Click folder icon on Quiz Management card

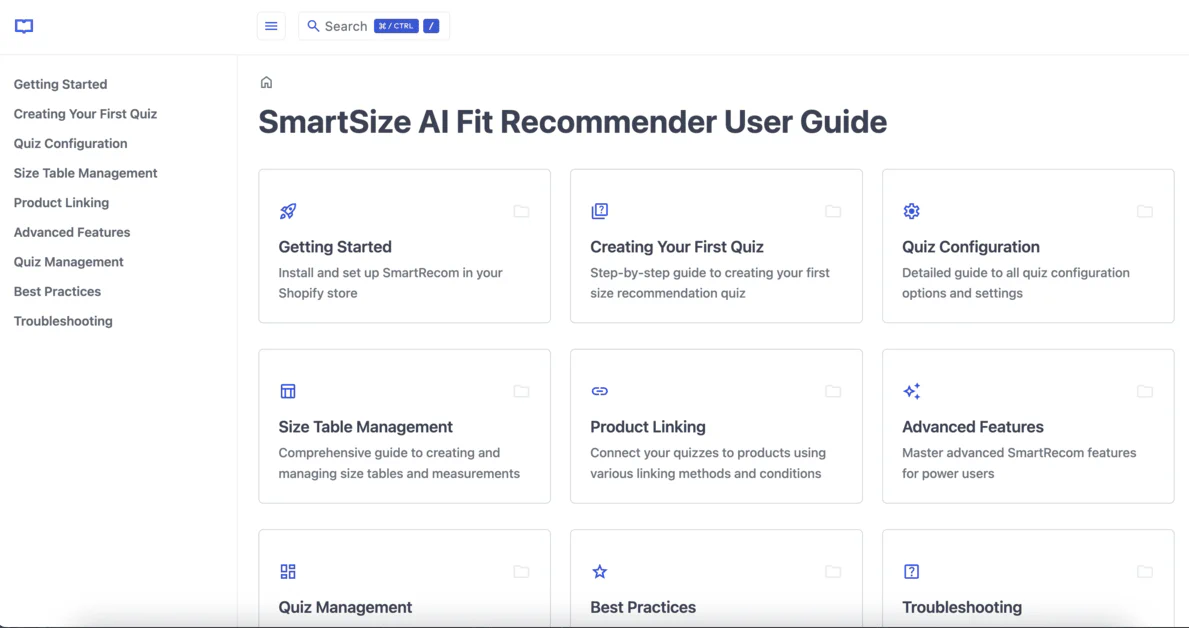(521, 572)
